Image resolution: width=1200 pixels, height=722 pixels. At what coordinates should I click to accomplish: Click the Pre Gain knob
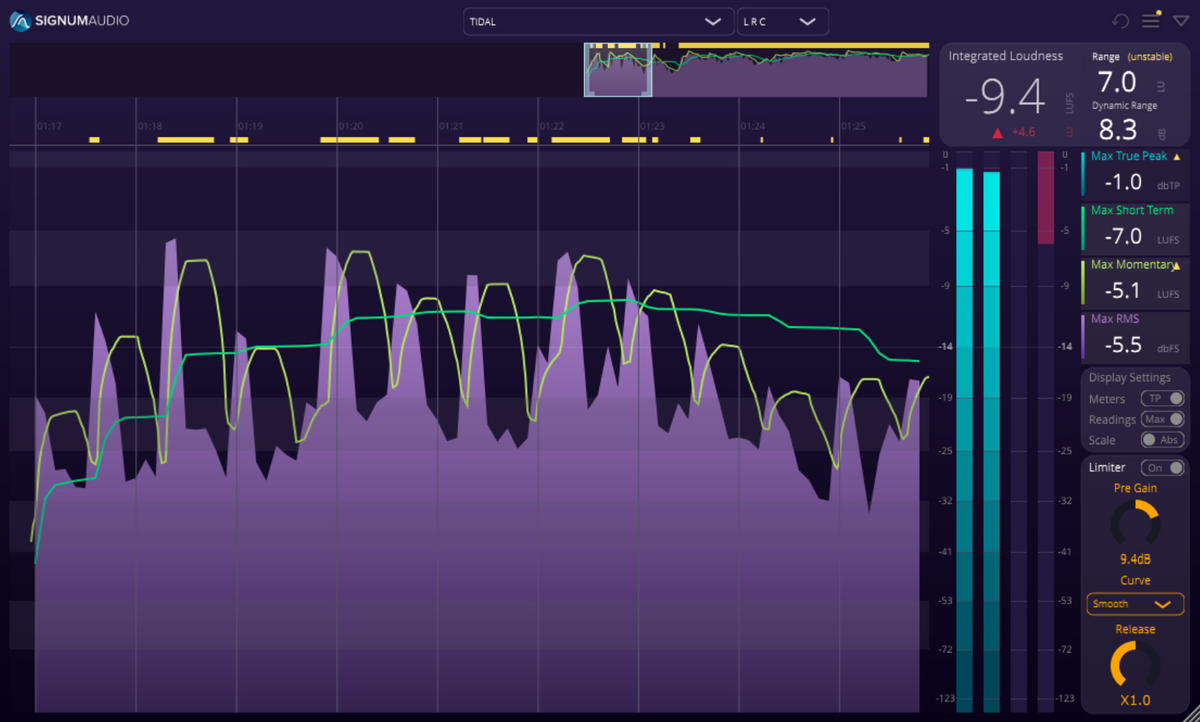click(x=1135, y=524)
